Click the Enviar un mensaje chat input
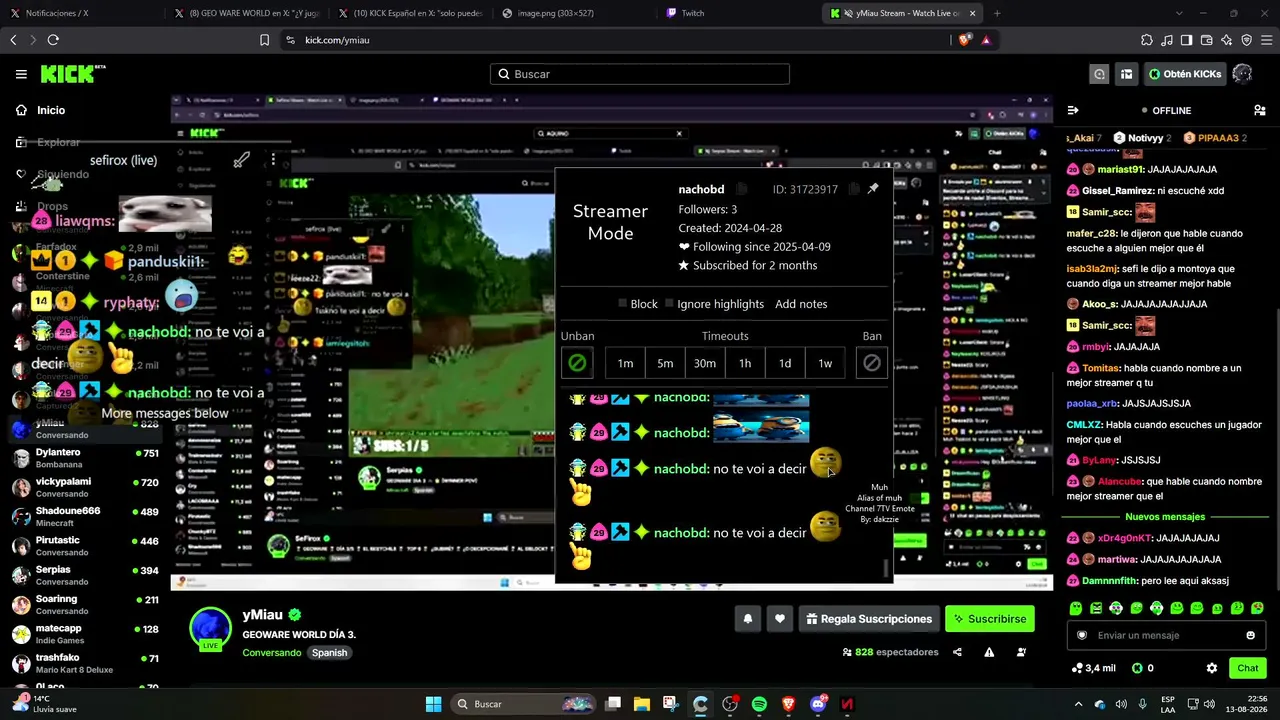The image size is (1280, 720). point(1168,635)
